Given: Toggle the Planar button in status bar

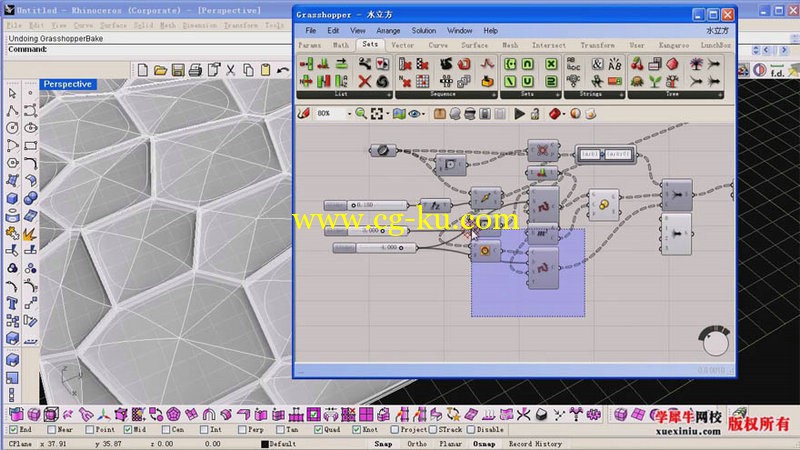Looking at the screenshot, I should point(451,444).
